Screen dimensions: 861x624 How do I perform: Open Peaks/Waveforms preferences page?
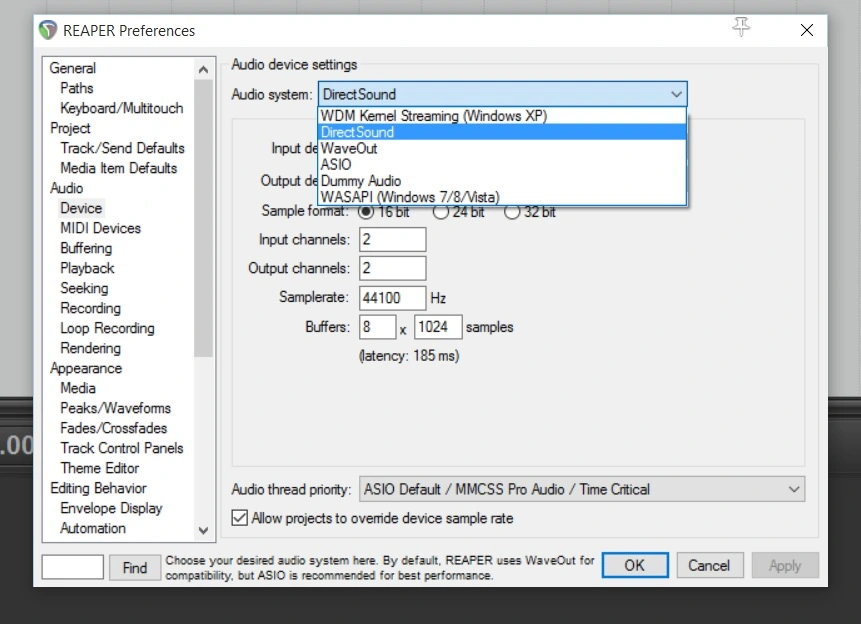(x=115, y=408)
